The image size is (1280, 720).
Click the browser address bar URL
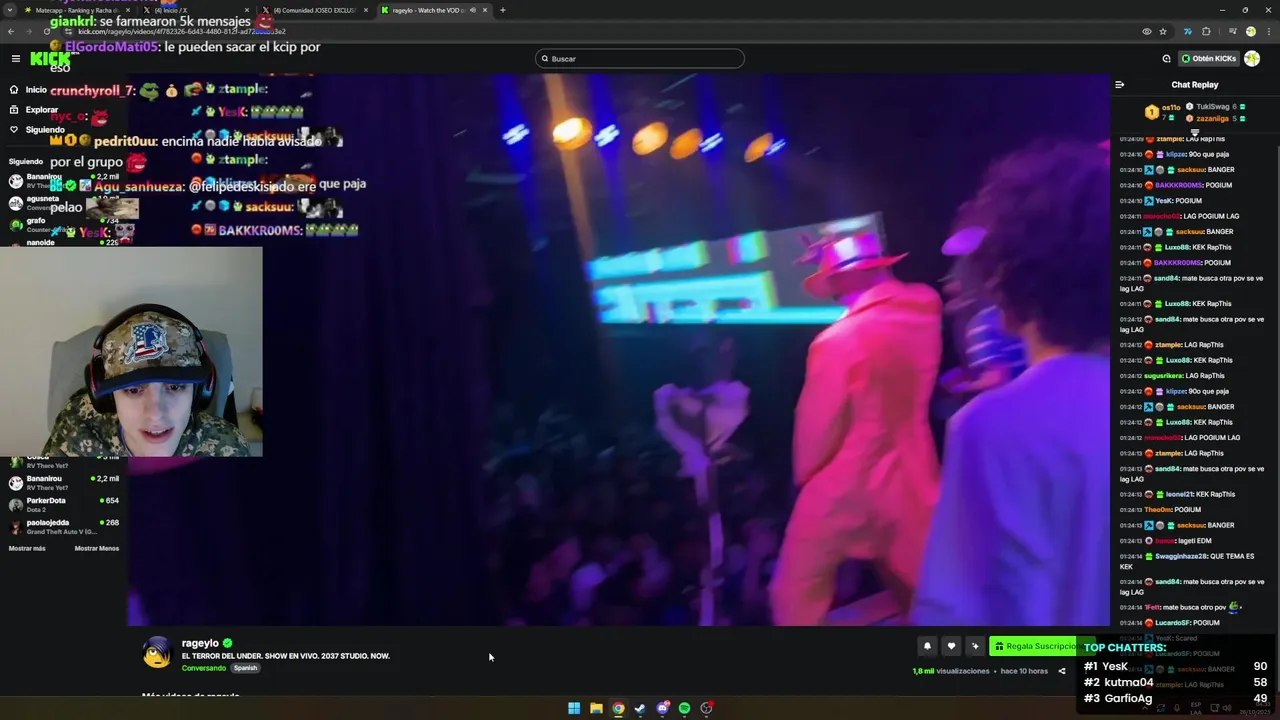click(181, 32)
